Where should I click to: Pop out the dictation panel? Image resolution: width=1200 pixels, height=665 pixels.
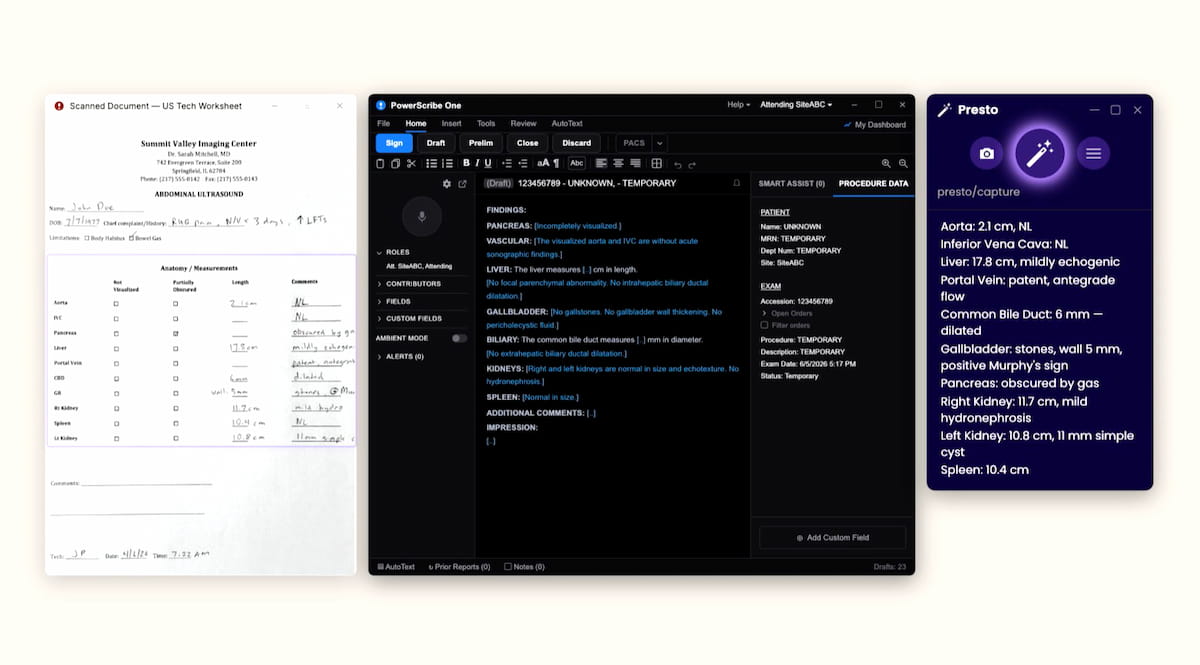point(462,184)
